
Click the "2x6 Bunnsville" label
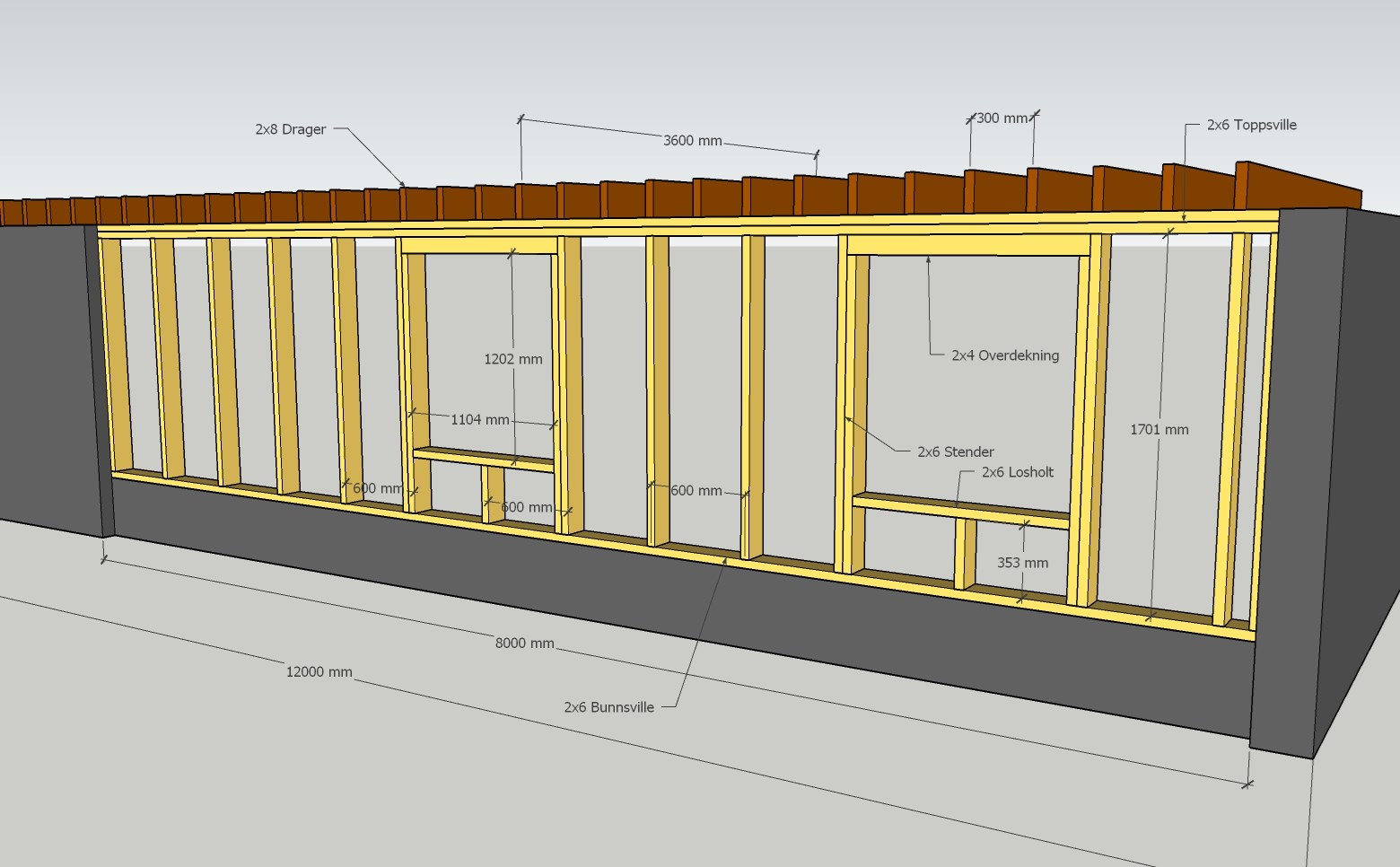click(x=608, y=707)
